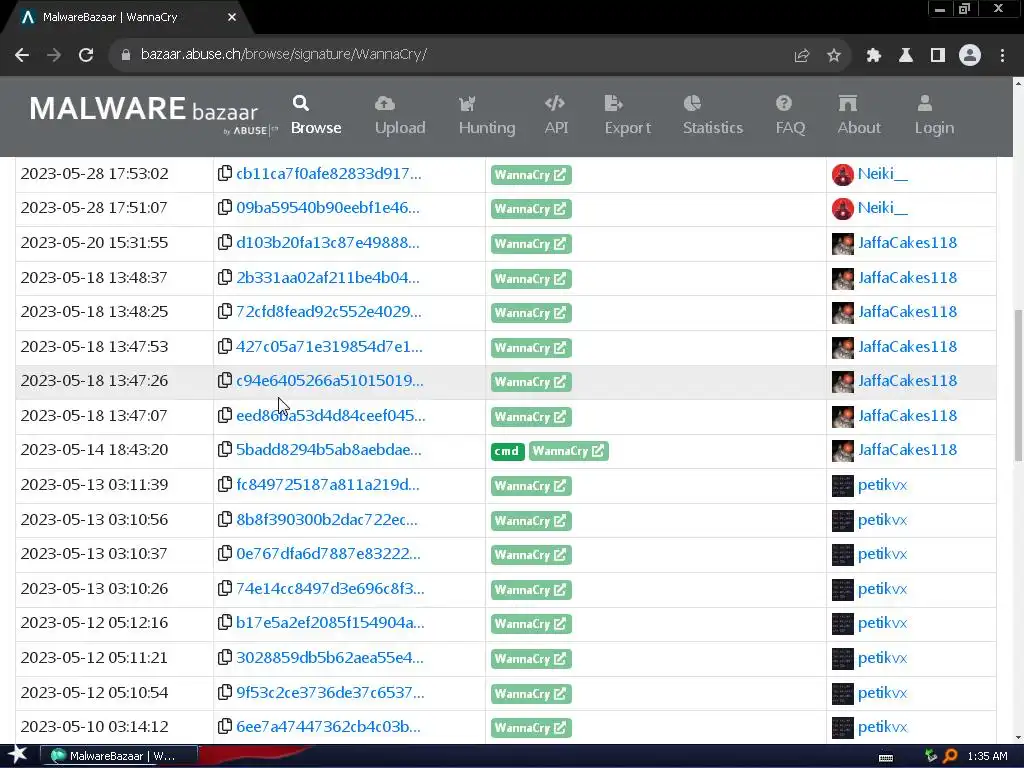Click JaffaCakes118 avatar in 13:47:26 row
Viewport: 1024px width, 768px height.
(x=842, y=381)
